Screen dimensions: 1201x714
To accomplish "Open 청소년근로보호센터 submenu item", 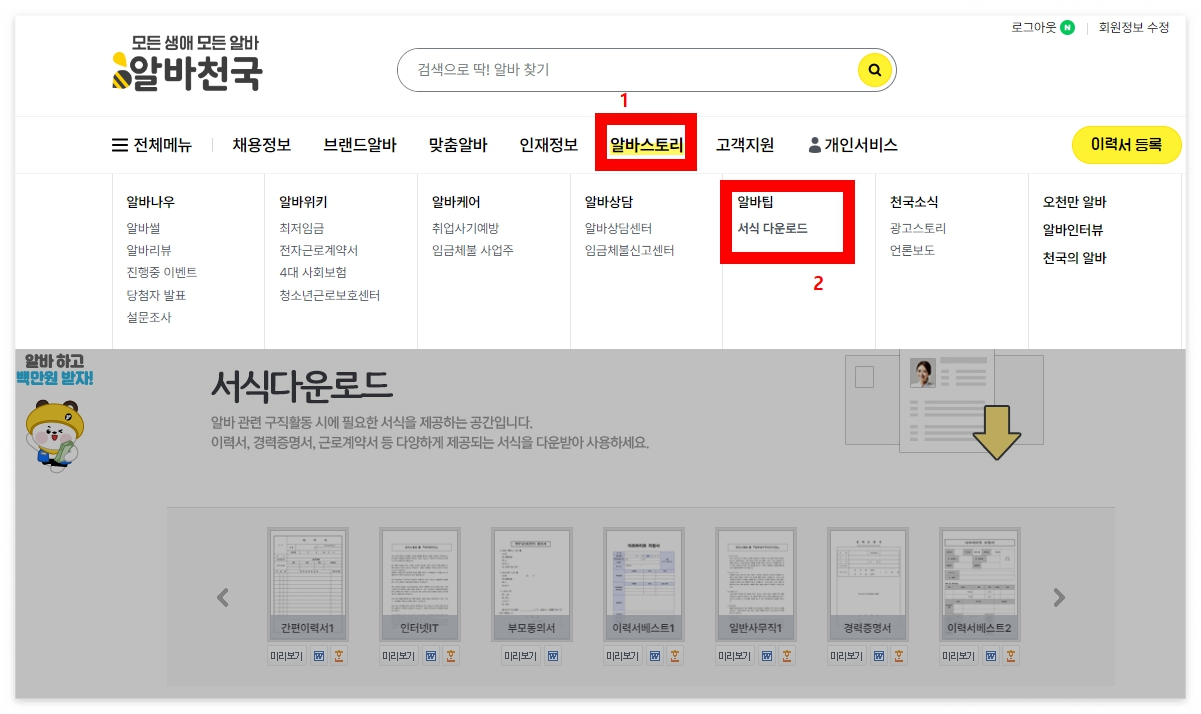I will point(330,295).
